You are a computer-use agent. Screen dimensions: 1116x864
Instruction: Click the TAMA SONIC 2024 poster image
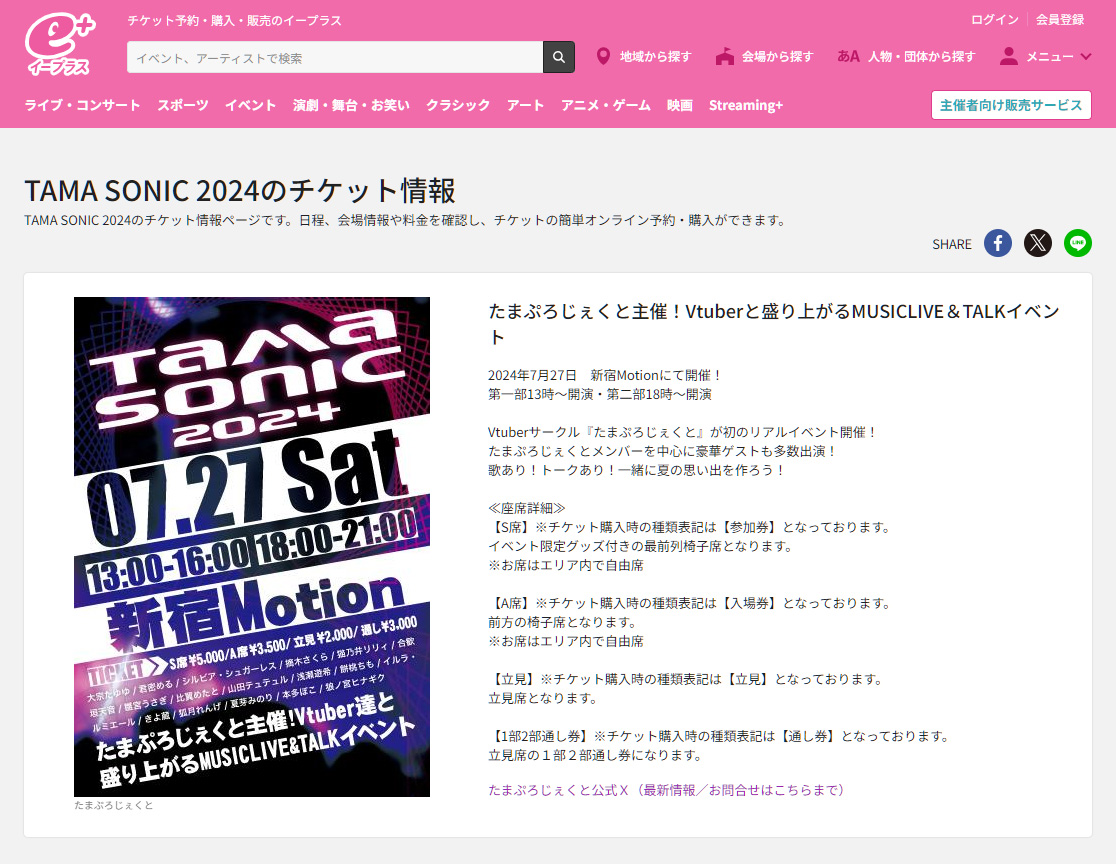[252, 547]
